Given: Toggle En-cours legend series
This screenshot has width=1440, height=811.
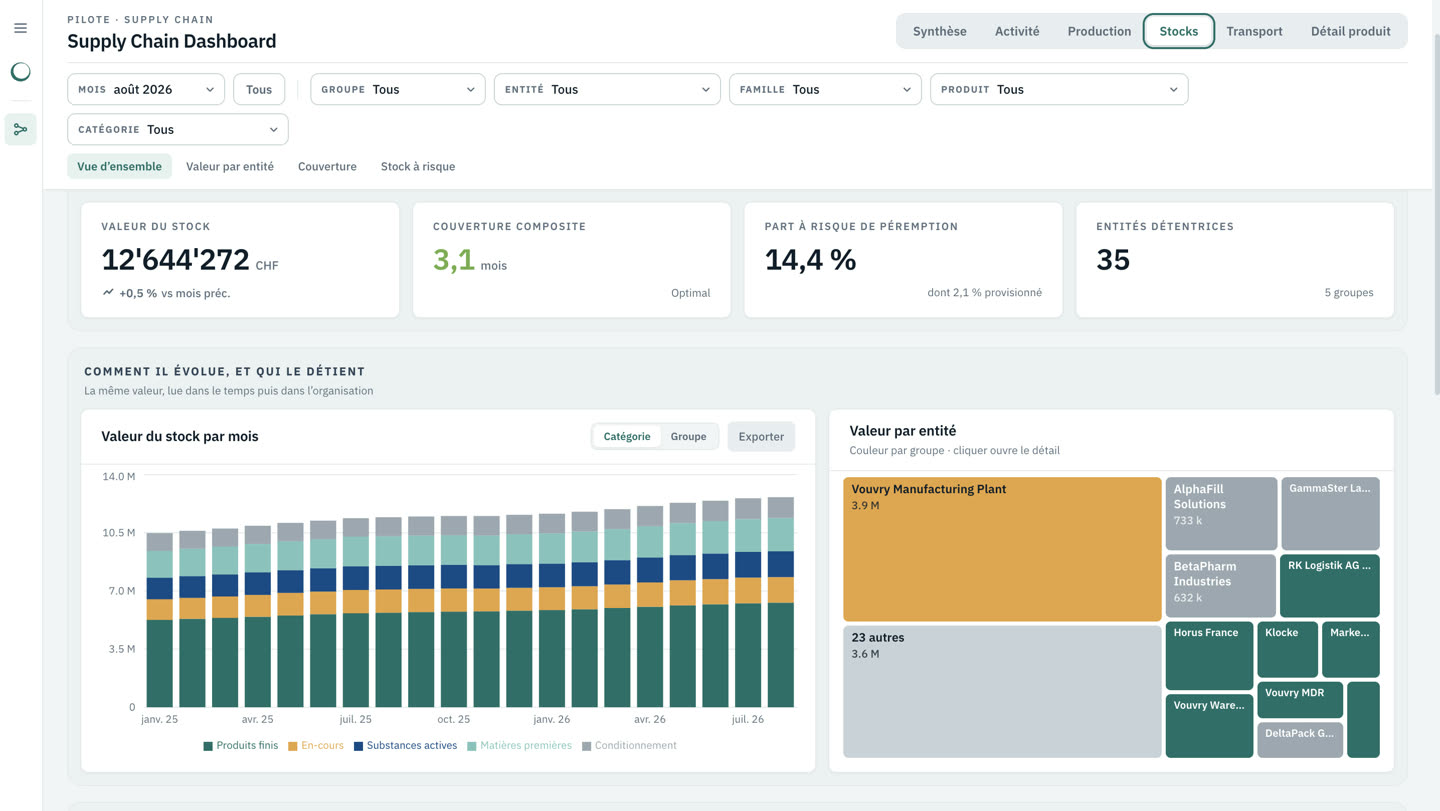Looking at the screenshot, I should [316, 745].
